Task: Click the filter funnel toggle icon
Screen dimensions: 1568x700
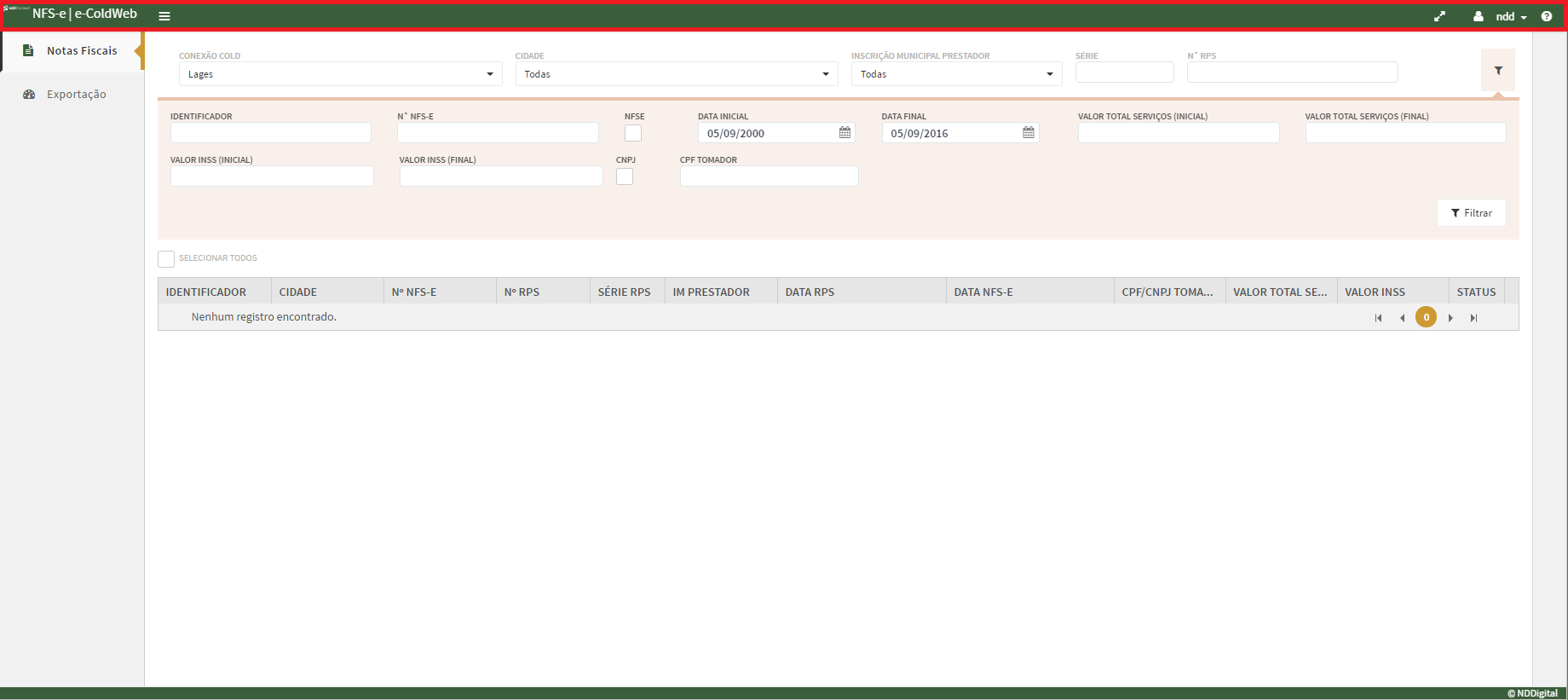Action: [1498, 71]
